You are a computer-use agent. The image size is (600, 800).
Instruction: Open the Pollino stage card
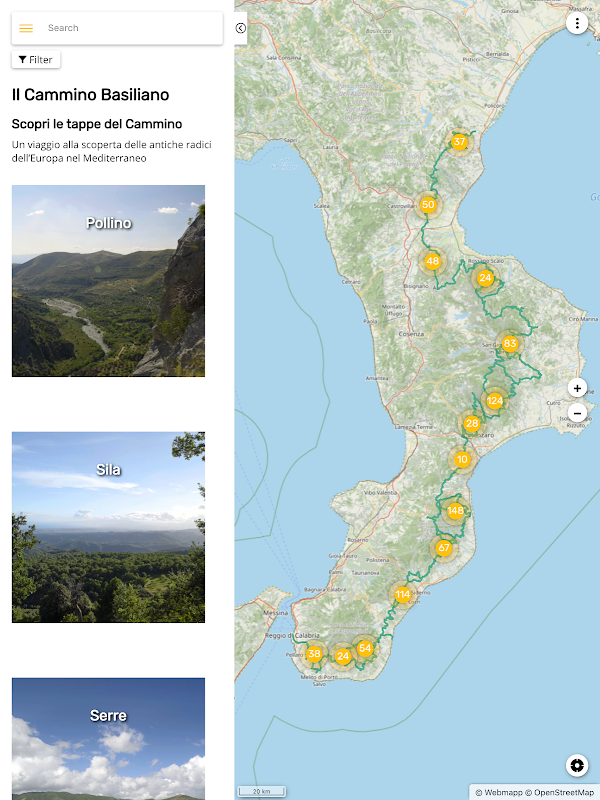108,281
